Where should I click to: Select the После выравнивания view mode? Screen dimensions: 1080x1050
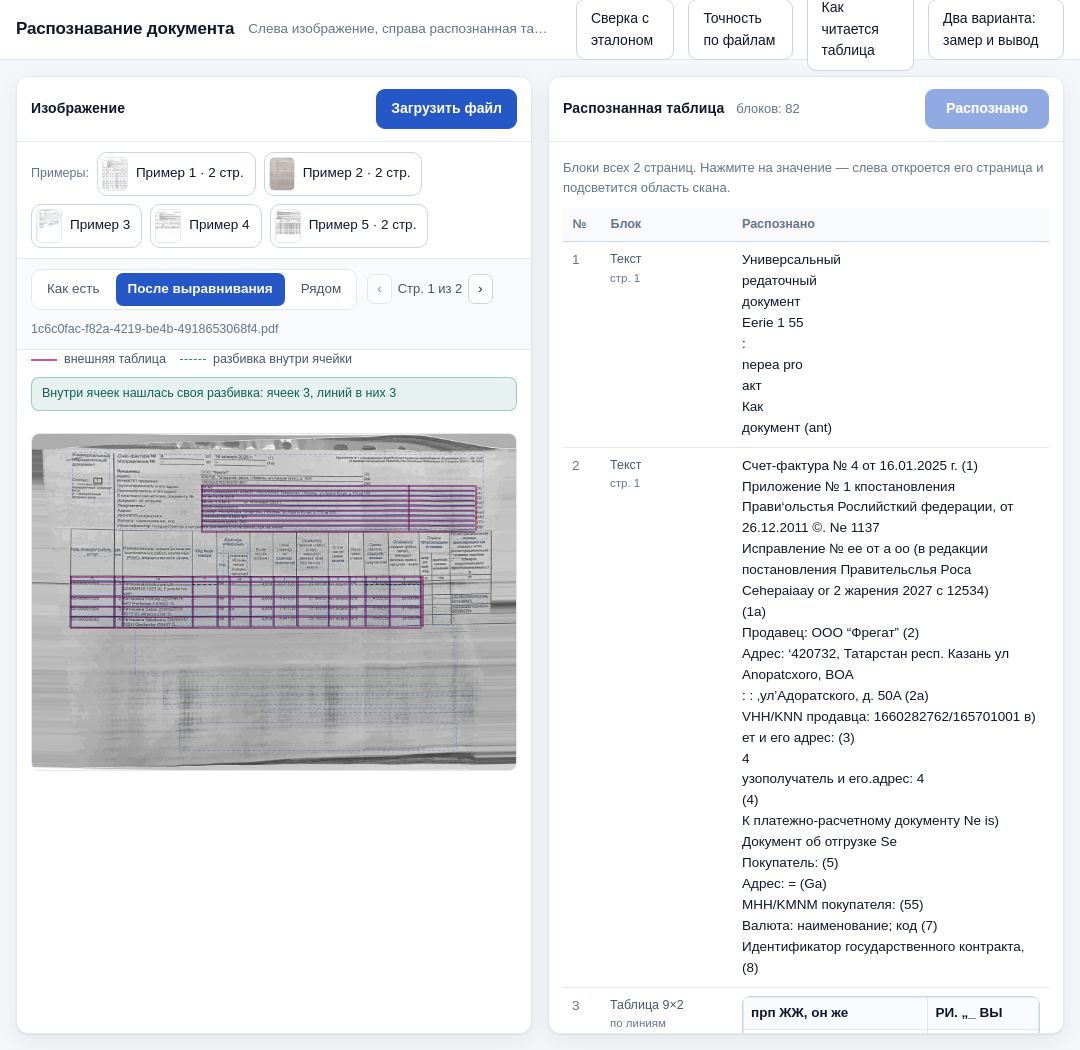click(200, 289)
